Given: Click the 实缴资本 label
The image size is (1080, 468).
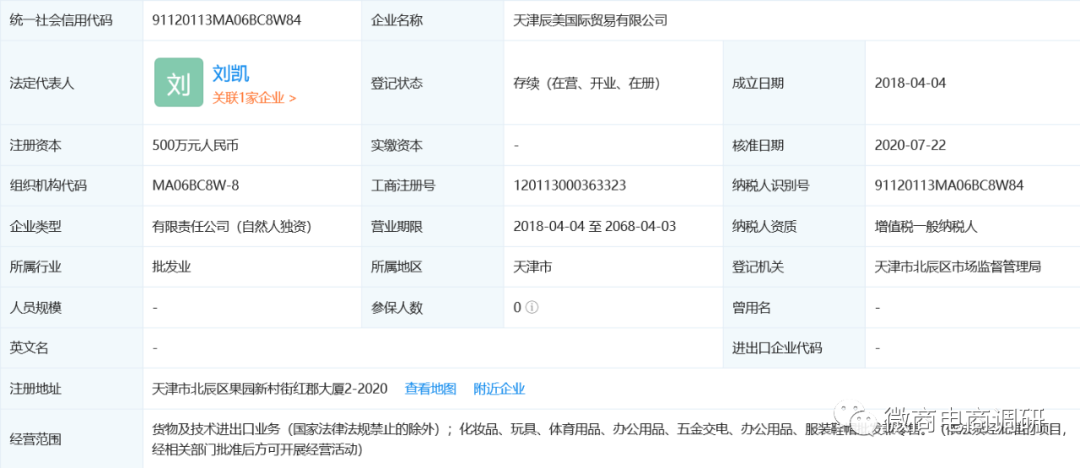Looking at the screenshot, I should [x=396, y=145].
